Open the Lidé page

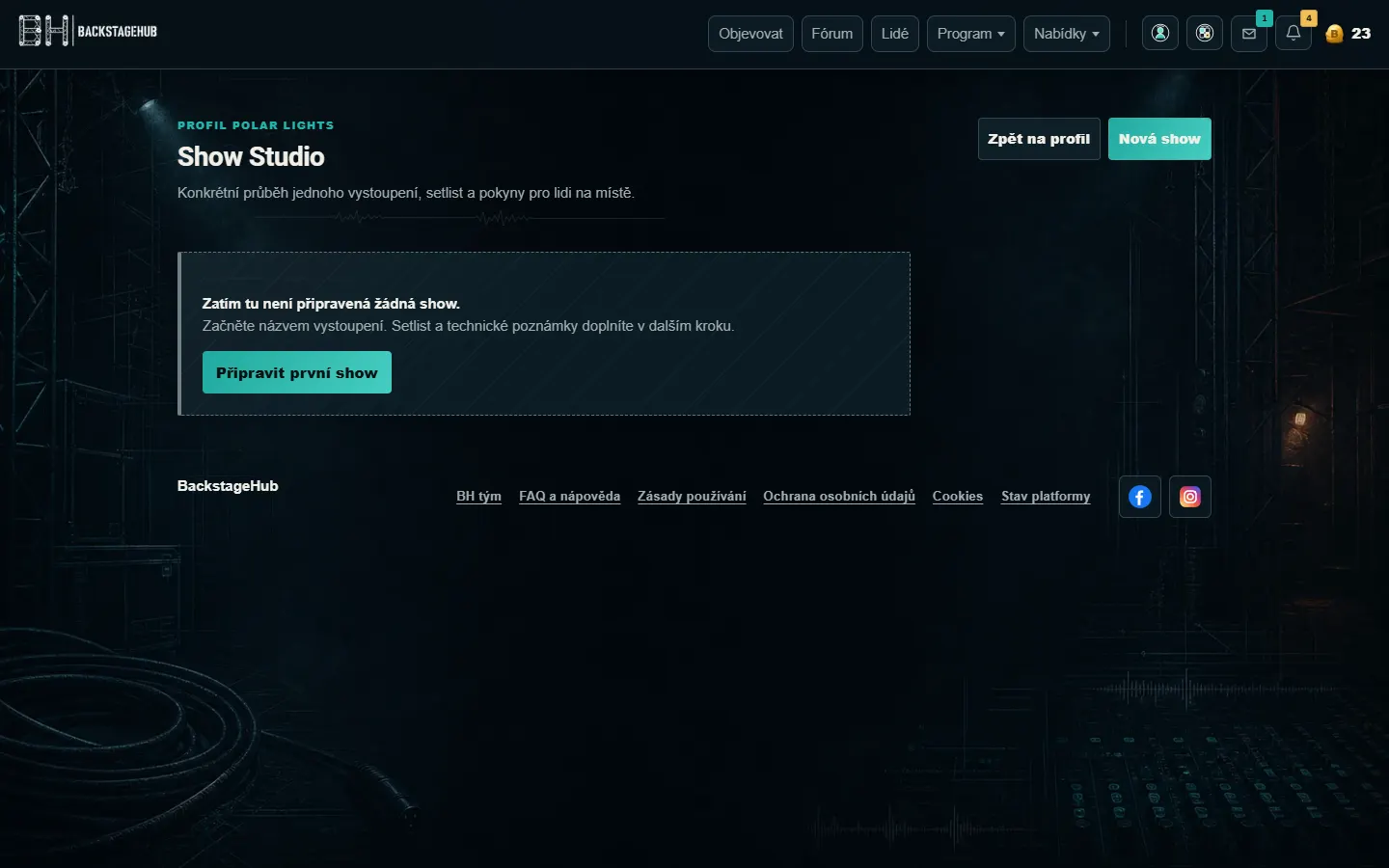[x=895, y=33]
